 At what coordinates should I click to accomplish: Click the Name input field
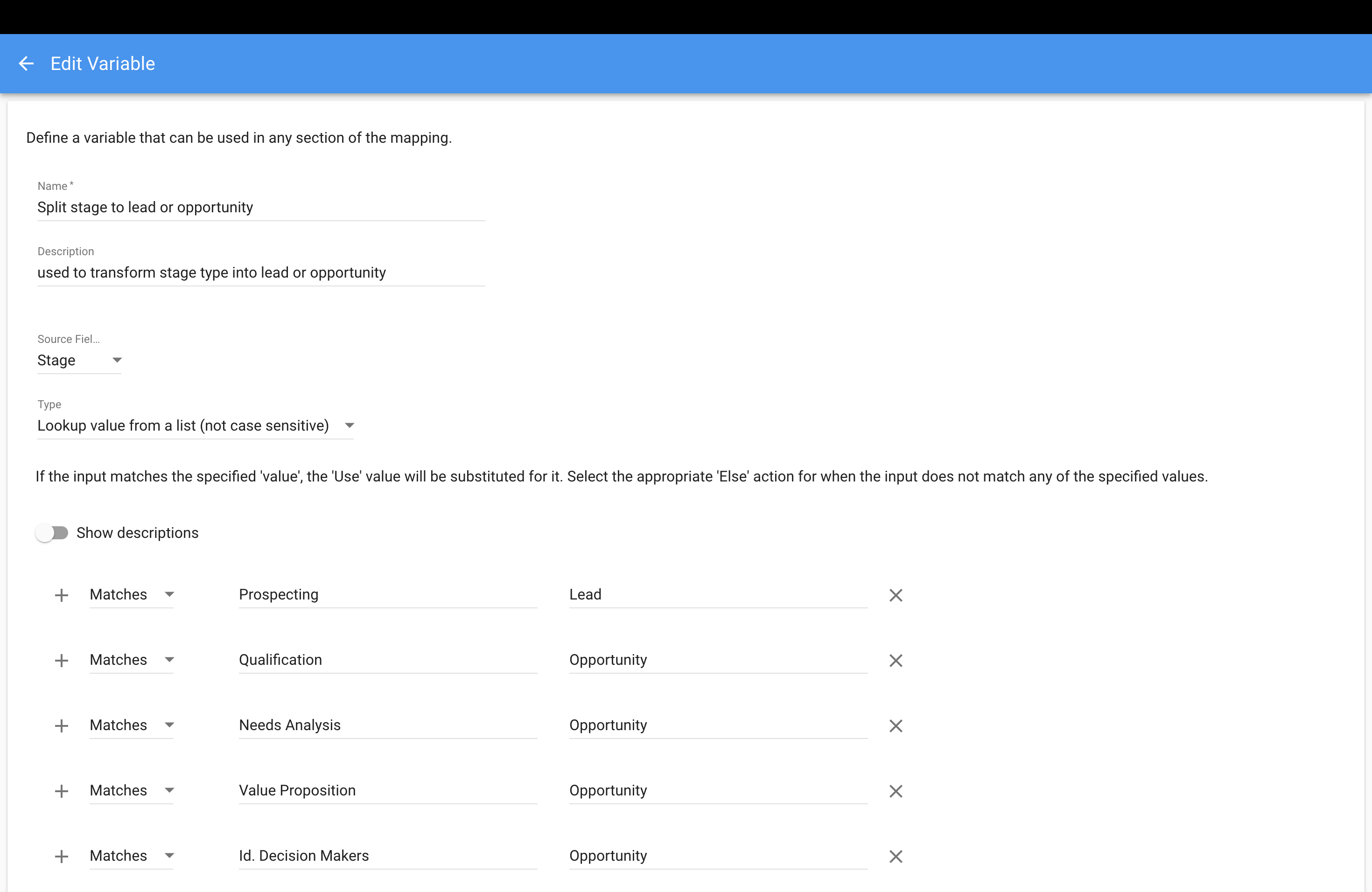point(260,208)
